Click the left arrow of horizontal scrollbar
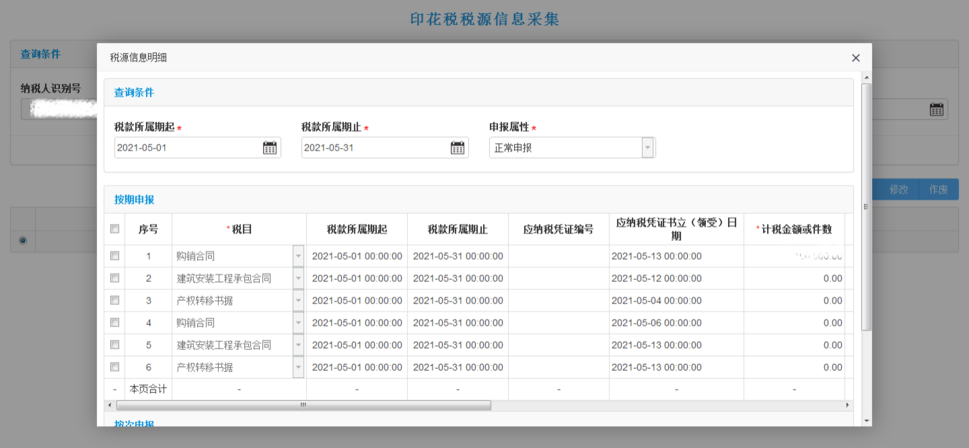Viewport: 969px width, 448px height. [x=109, y=405]
